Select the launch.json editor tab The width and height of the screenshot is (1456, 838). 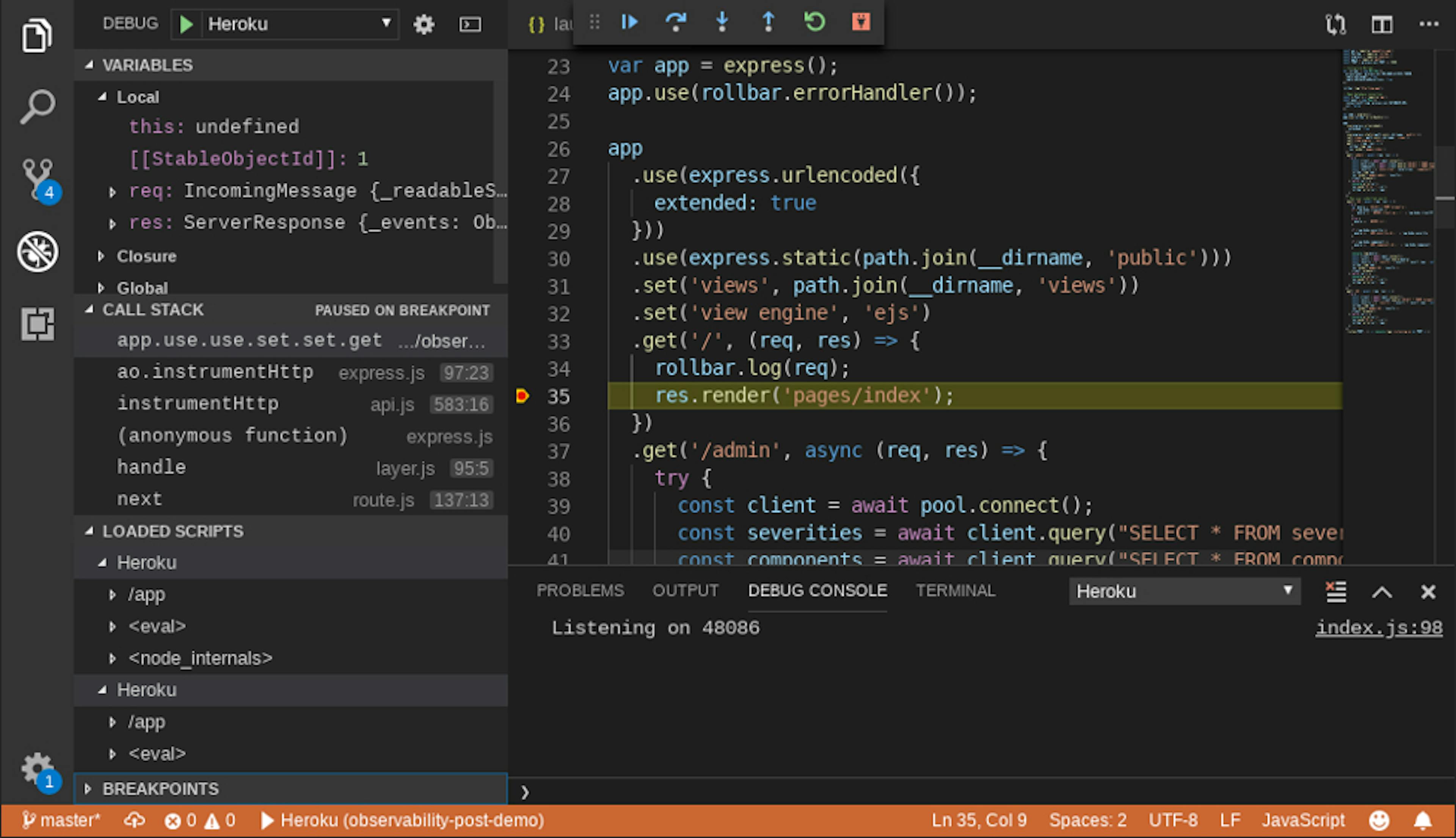tap(551, 24)
